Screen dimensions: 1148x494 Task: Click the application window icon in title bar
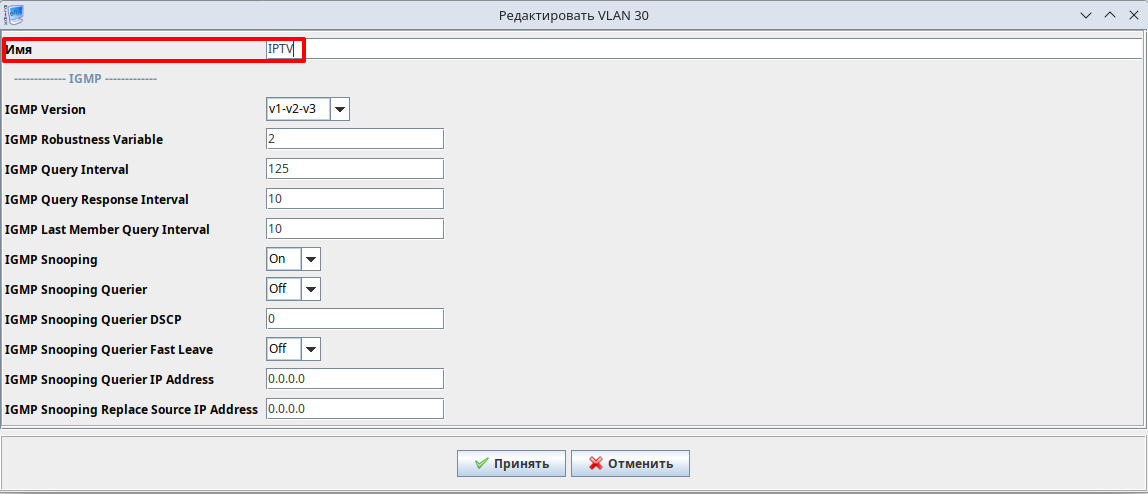point(14,14)
